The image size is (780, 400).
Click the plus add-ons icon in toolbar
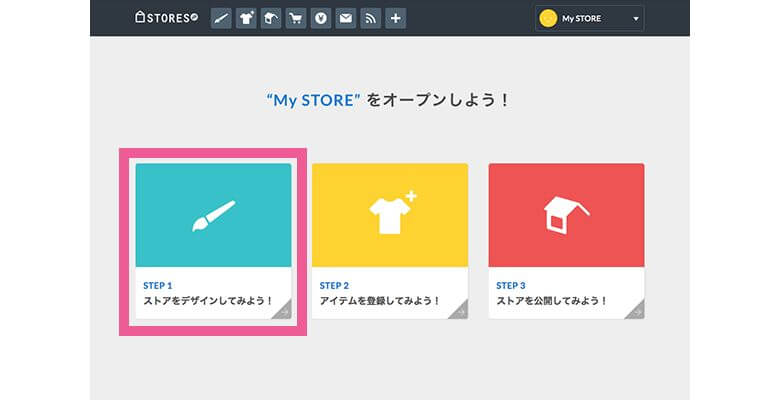click(396, 18)
